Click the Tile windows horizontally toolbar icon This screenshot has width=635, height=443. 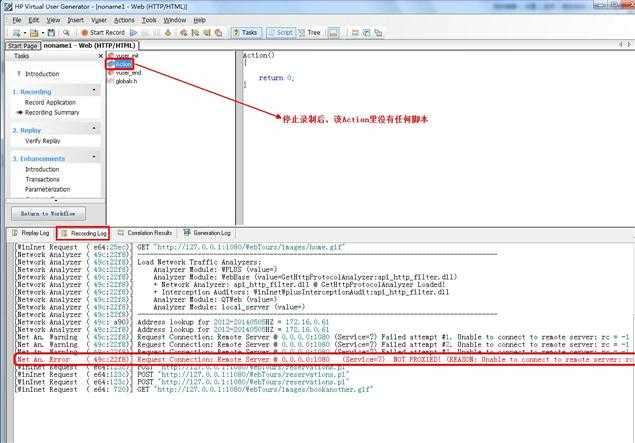(x=355, y=33)
